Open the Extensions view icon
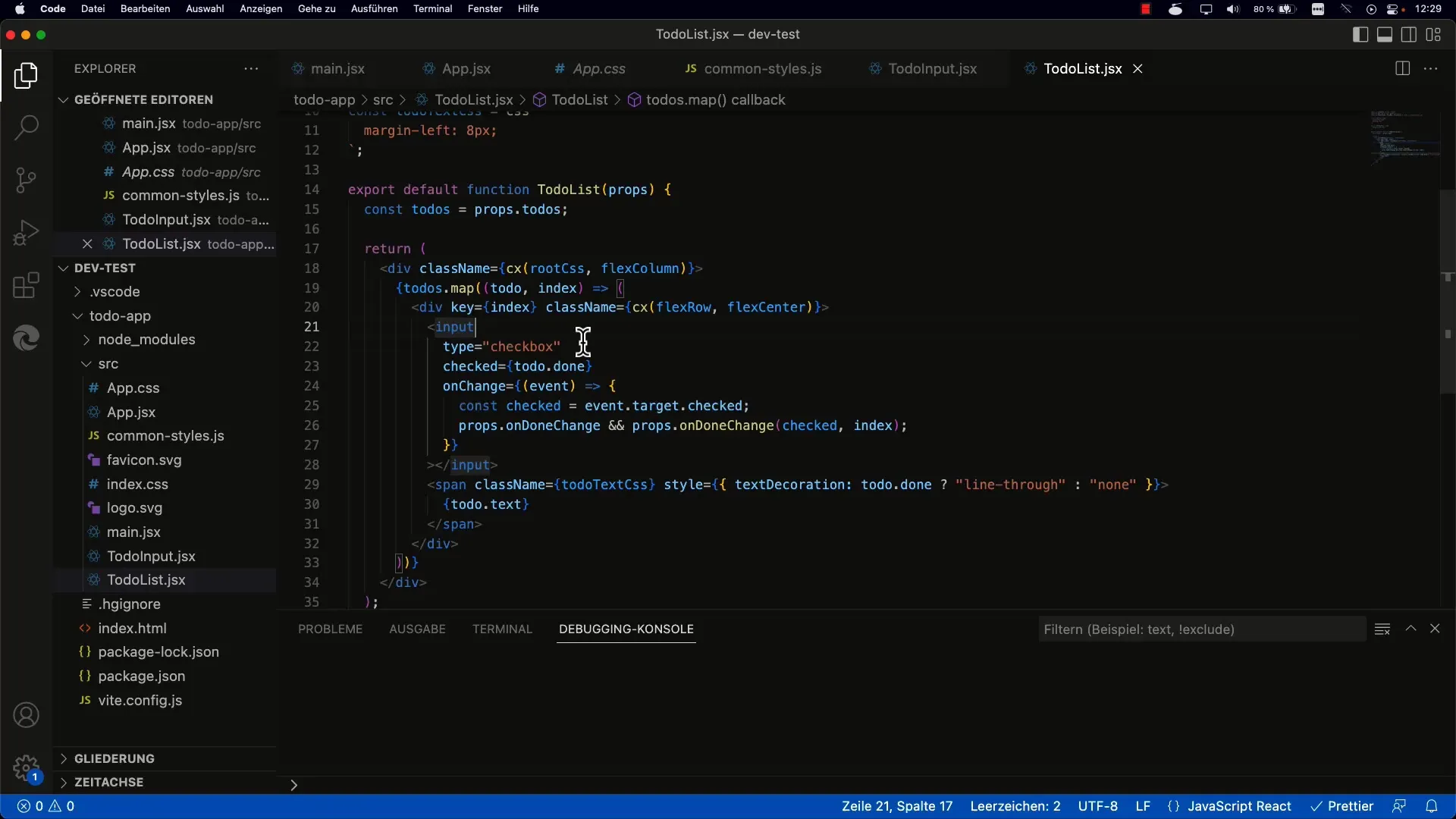Viewport: 1456px width, 819px height. click(26, 286)
